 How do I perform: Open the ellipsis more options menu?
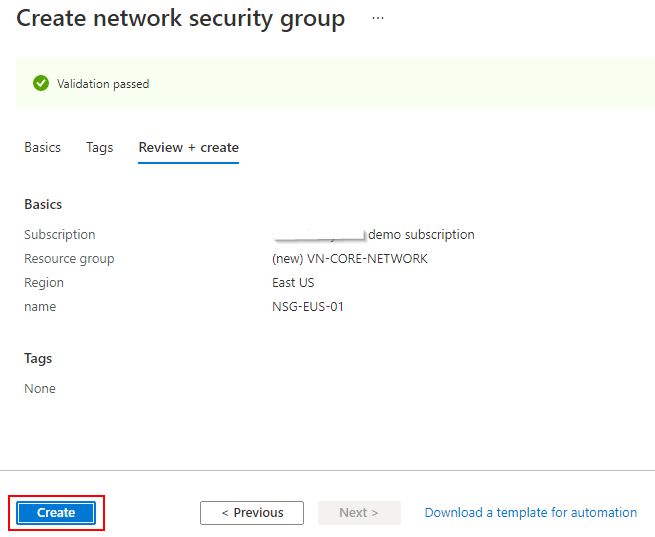click(x=377, y=19)
